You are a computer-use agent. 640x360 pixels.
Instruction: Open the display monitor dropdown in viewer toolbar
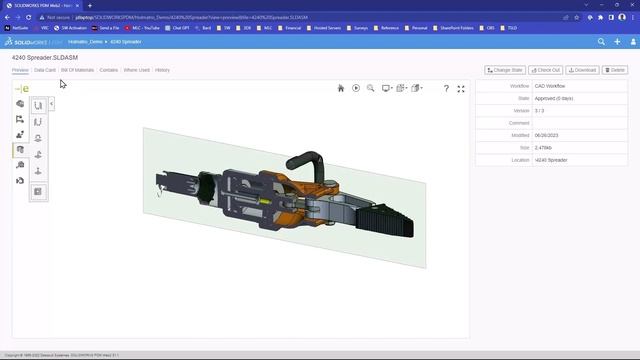[387, 88]
